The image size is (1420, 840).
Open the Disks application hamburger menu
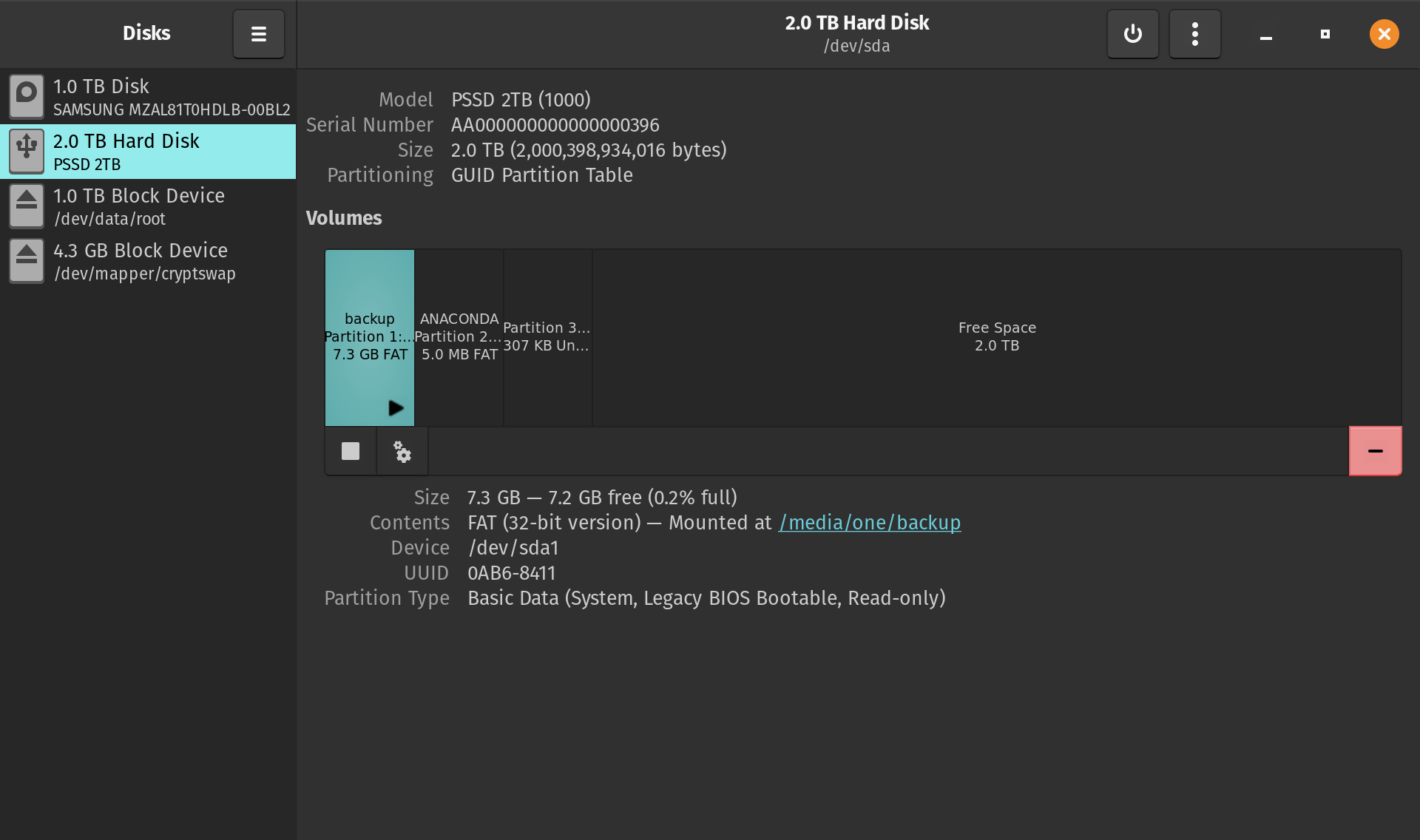(x=258, y=34)
